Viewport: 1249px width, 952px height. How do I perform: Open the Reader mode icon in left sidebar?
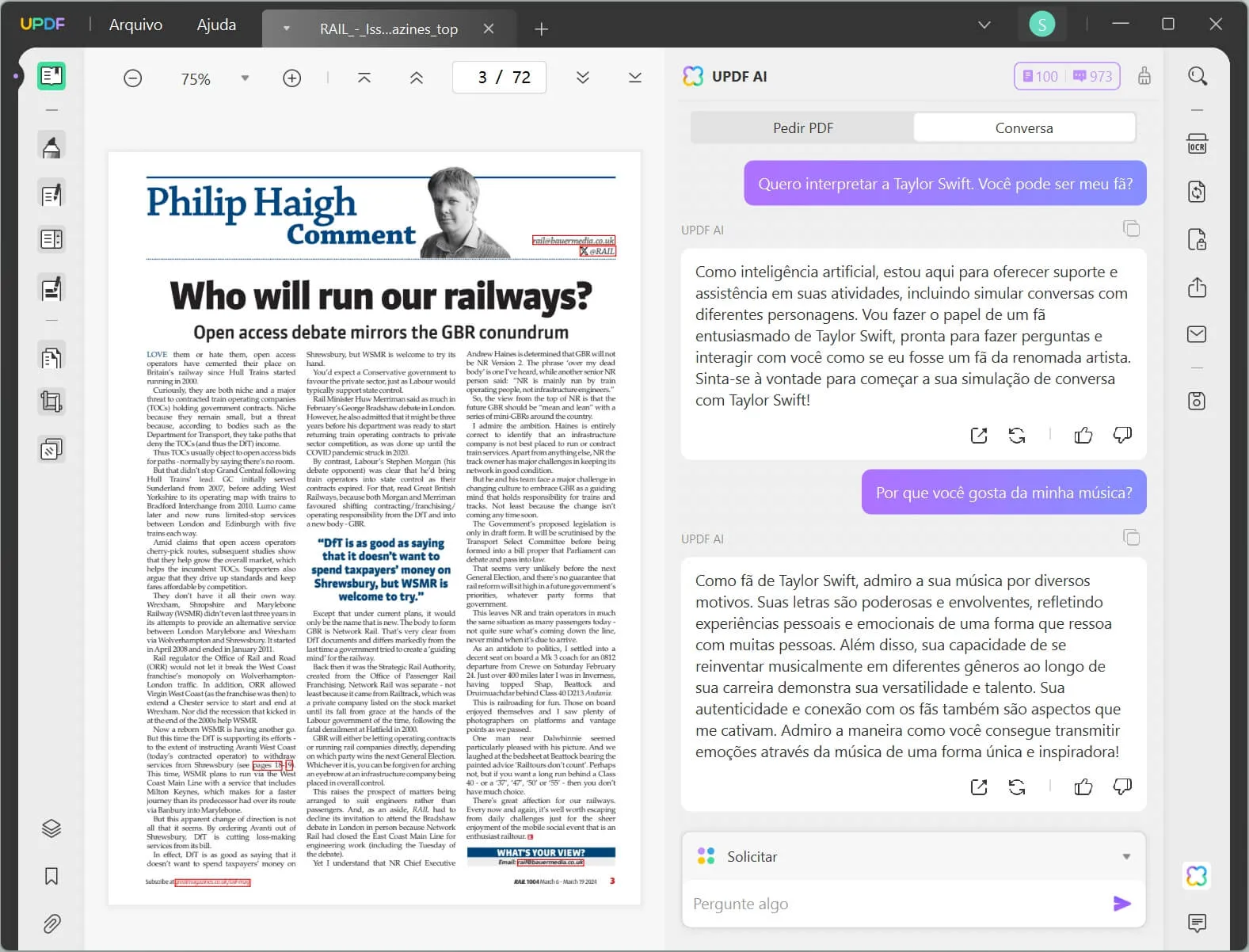(x=51, y=76)
